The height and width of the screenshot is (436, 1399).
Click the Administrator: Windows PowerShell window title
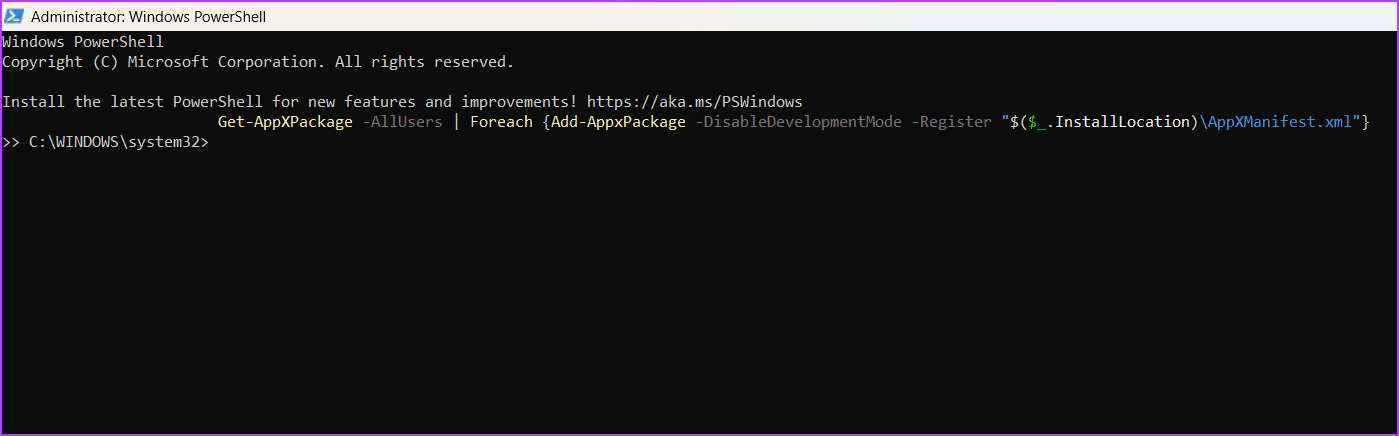149,17
